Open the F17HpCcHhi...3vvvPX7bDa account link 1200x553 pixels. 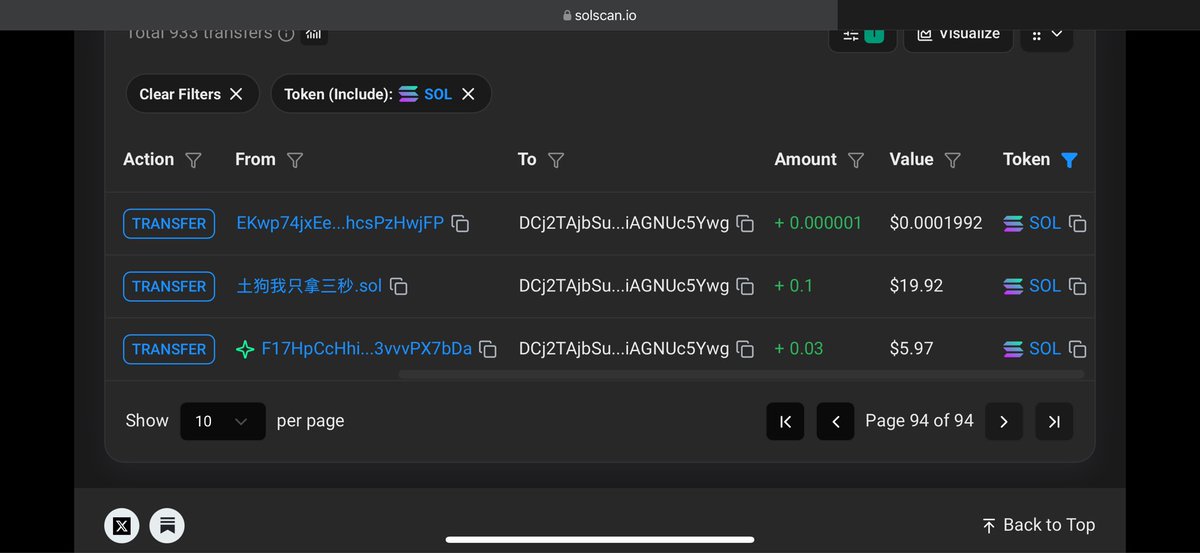pos(366,349)
